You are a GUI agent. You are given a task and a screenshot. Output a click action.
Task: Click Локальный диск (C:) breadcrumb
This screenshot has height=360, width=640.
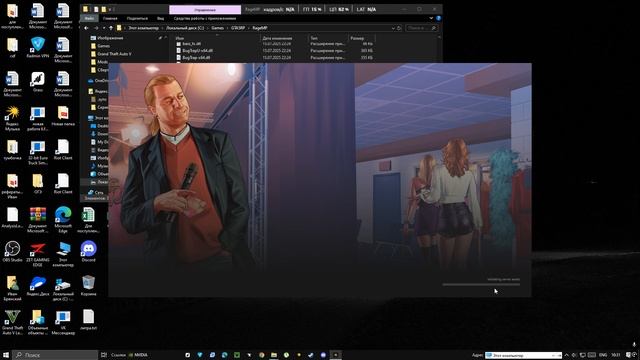(185, 28)
